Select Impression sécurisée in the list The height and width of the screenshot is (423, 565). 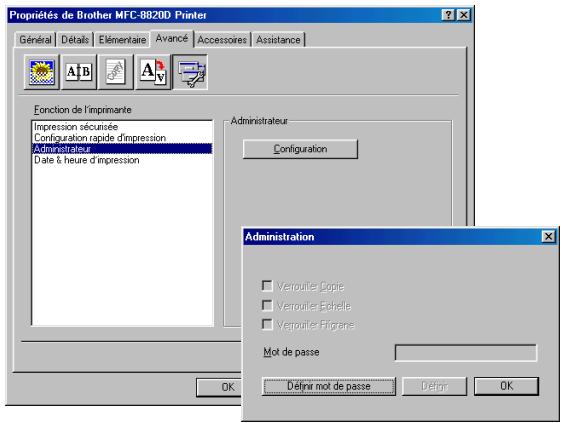click(x=122, y=127)
